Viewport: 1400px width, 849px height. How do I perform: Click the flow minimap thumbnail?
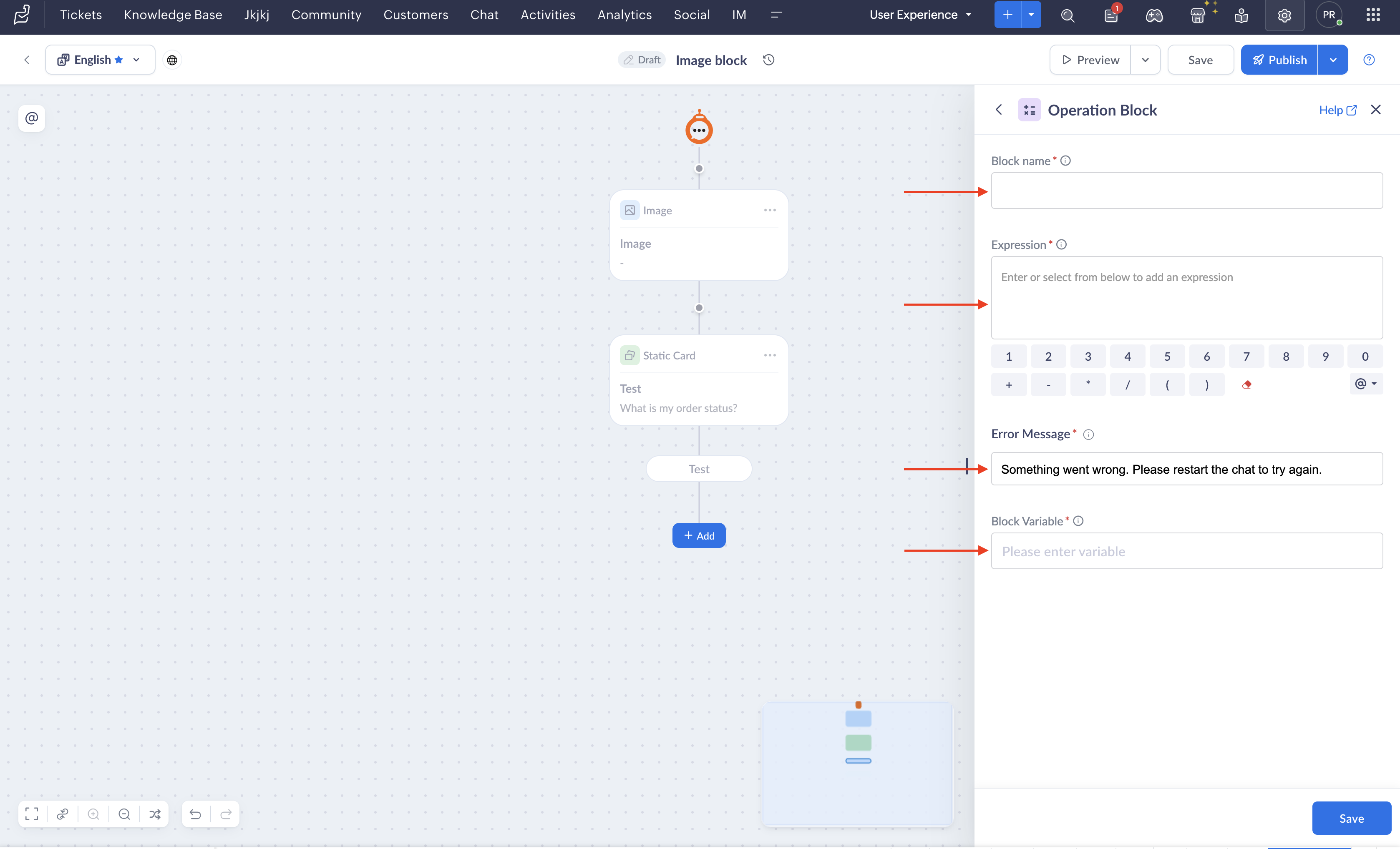(857, 763)
